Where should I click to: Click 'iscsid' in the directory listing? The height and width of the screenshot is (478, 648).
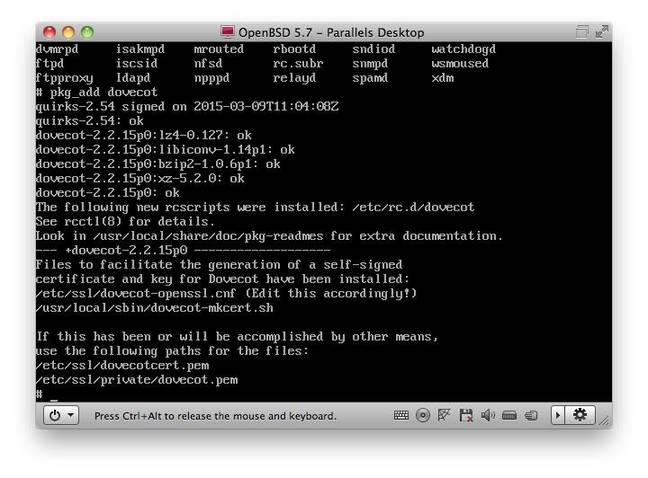tap(137, 64)
